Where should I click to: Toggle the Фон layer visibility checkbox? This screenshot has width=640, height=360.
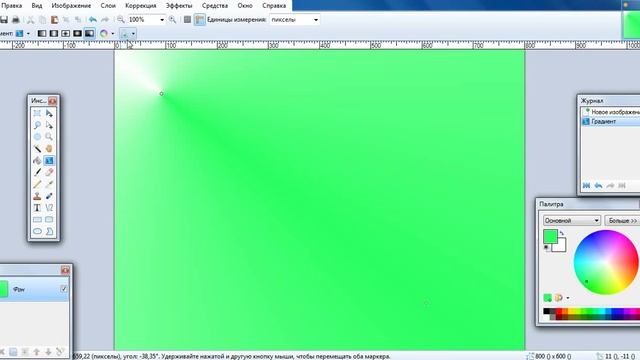click(x=64, y=289)
